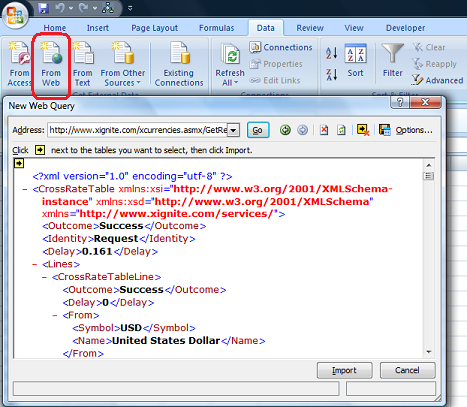Clear the current filter

(x=429, y=47)
